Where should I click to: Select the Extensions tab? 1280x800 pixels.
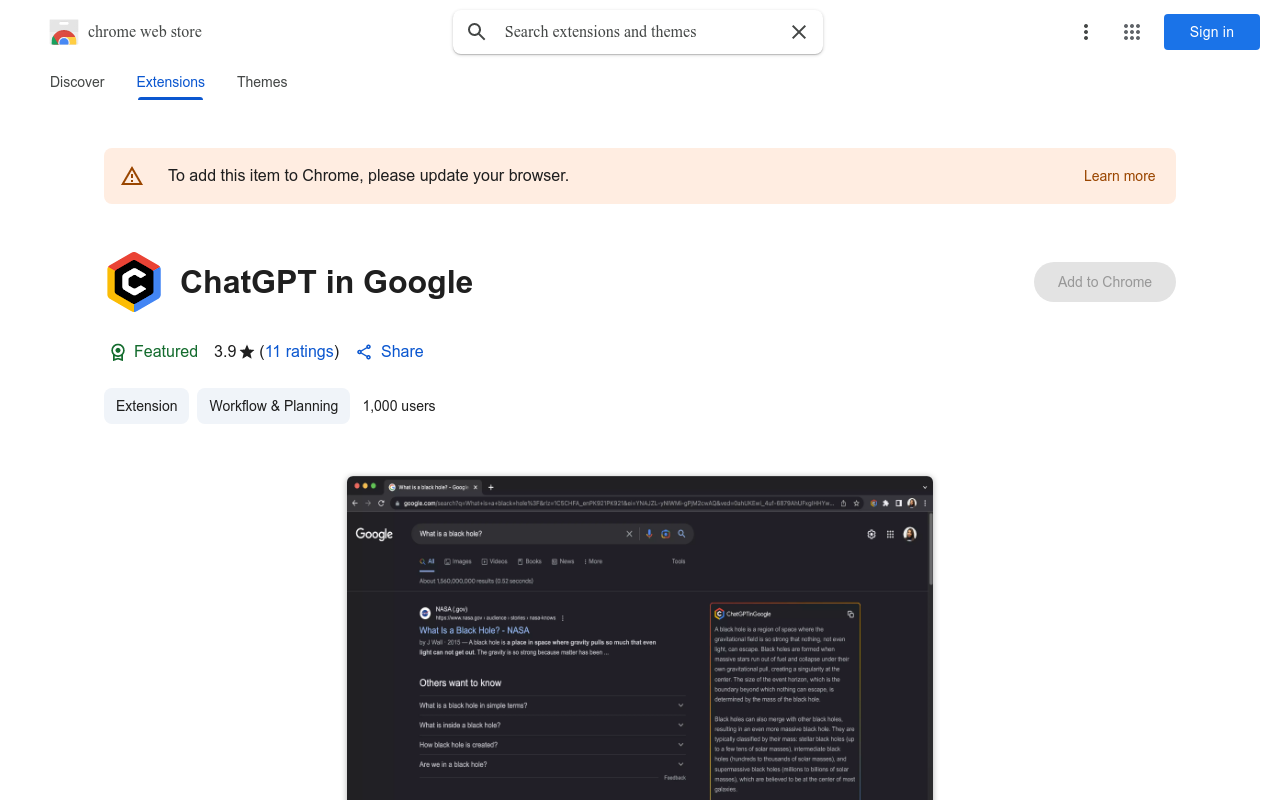tap(170, 82)
